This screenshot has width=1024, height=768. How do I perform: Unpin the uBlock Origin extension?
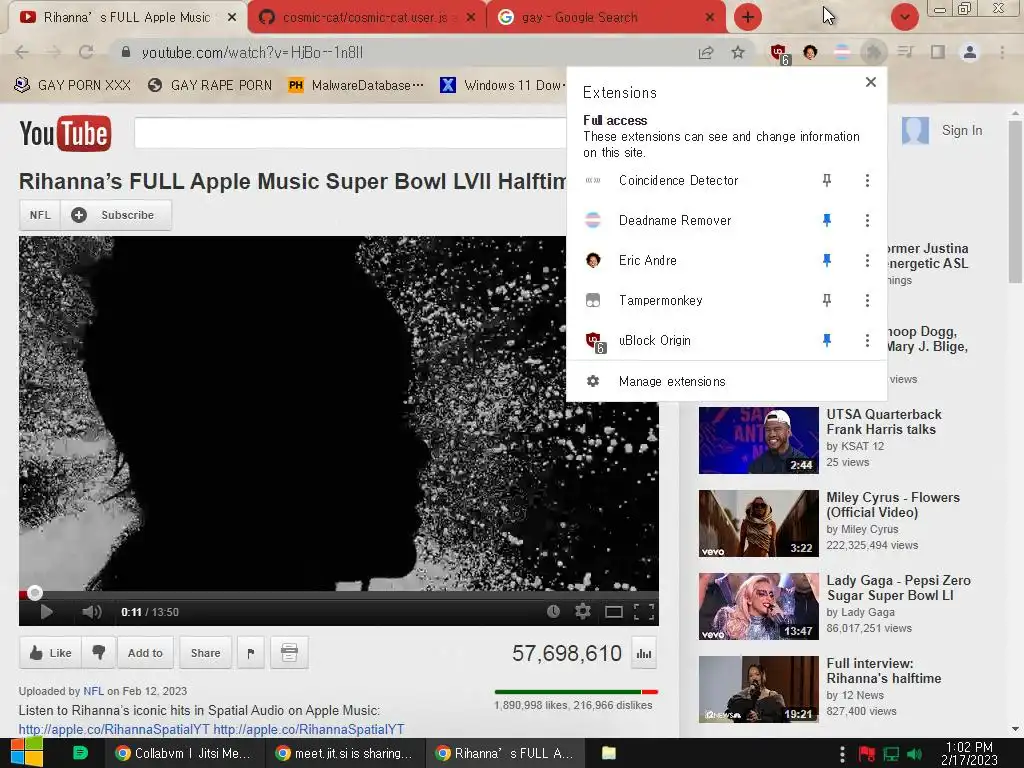tap(827, 340)
